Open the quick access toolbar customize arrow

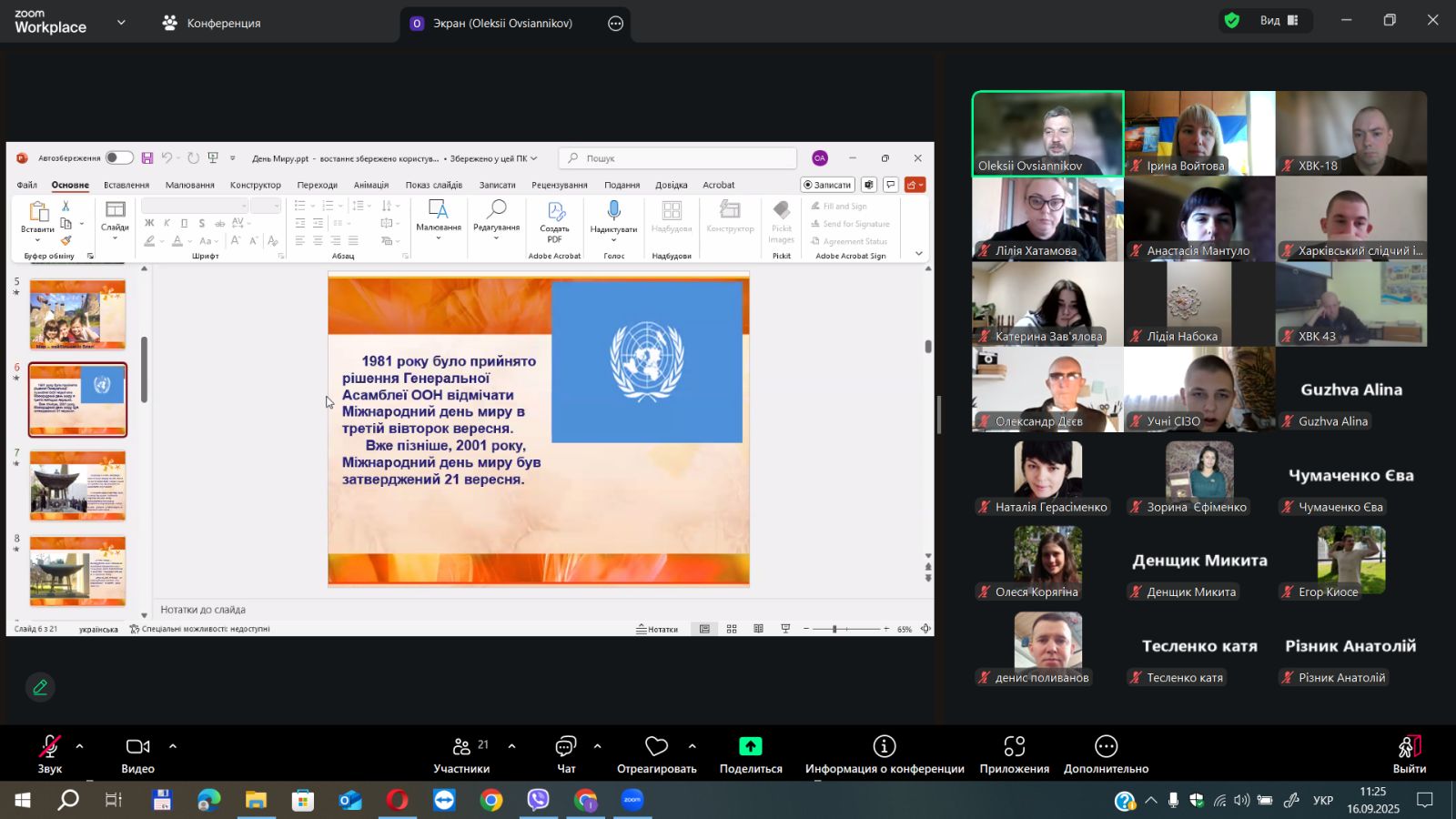click(232, 158)
